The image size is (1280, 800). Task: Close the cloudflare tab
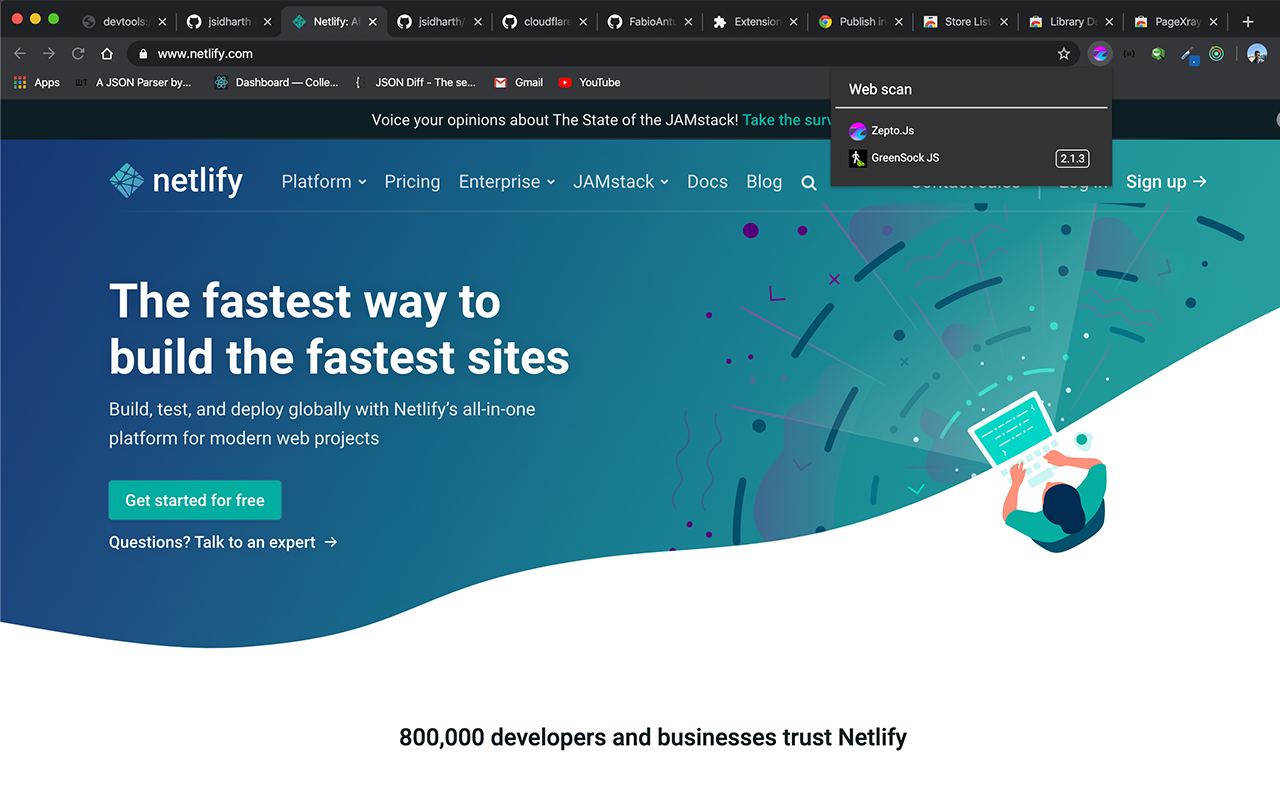pos(583,21)
